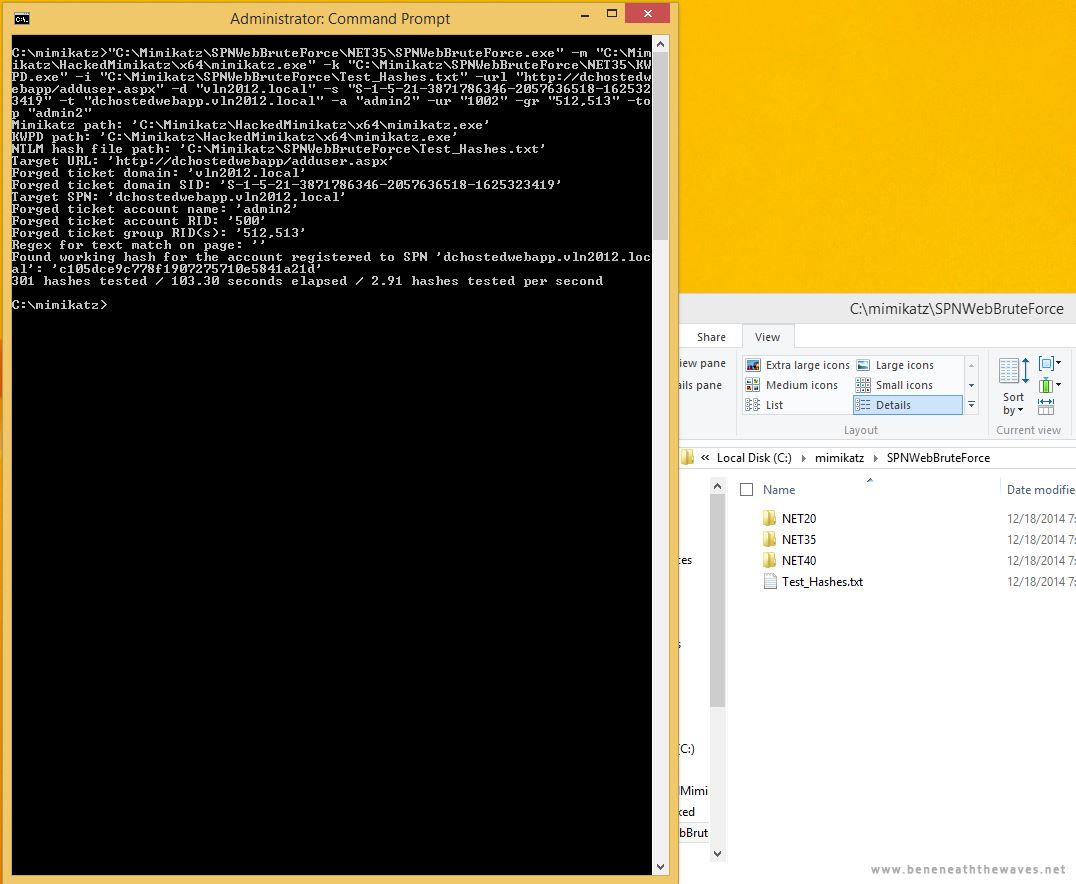
Task: Expand arrow after Local Disk (C:)
Action: tap(804, 458)
